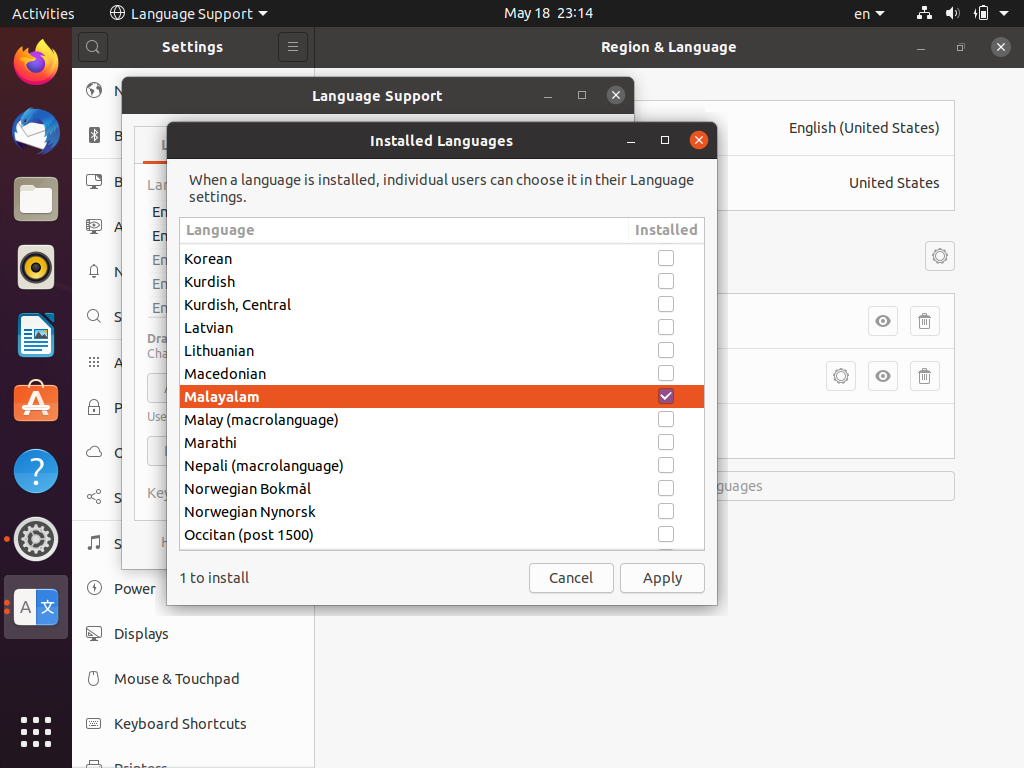Image resolution: width=1024 pixels, height=768 pixels.
Task: Click the Keyboard Shortcuts sidebar icon
Action: [x=94, y=724]
